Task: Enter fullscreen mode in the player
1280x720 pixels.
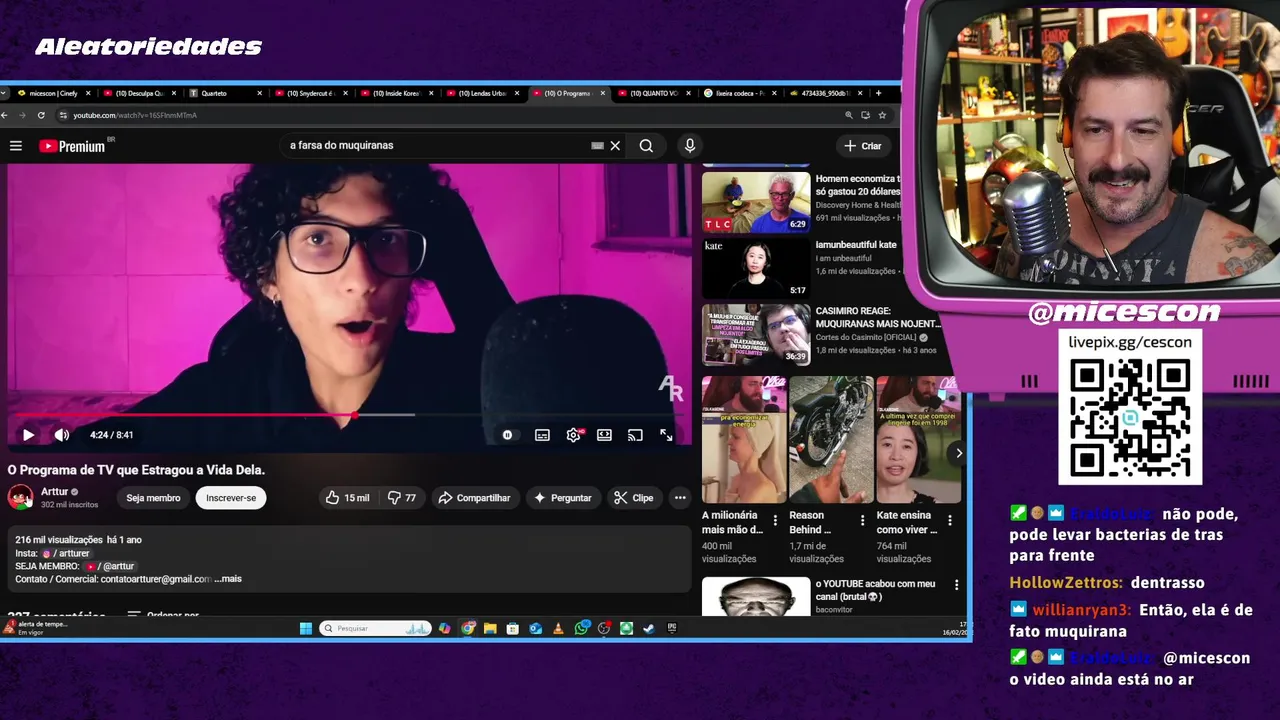Action: 666,435
